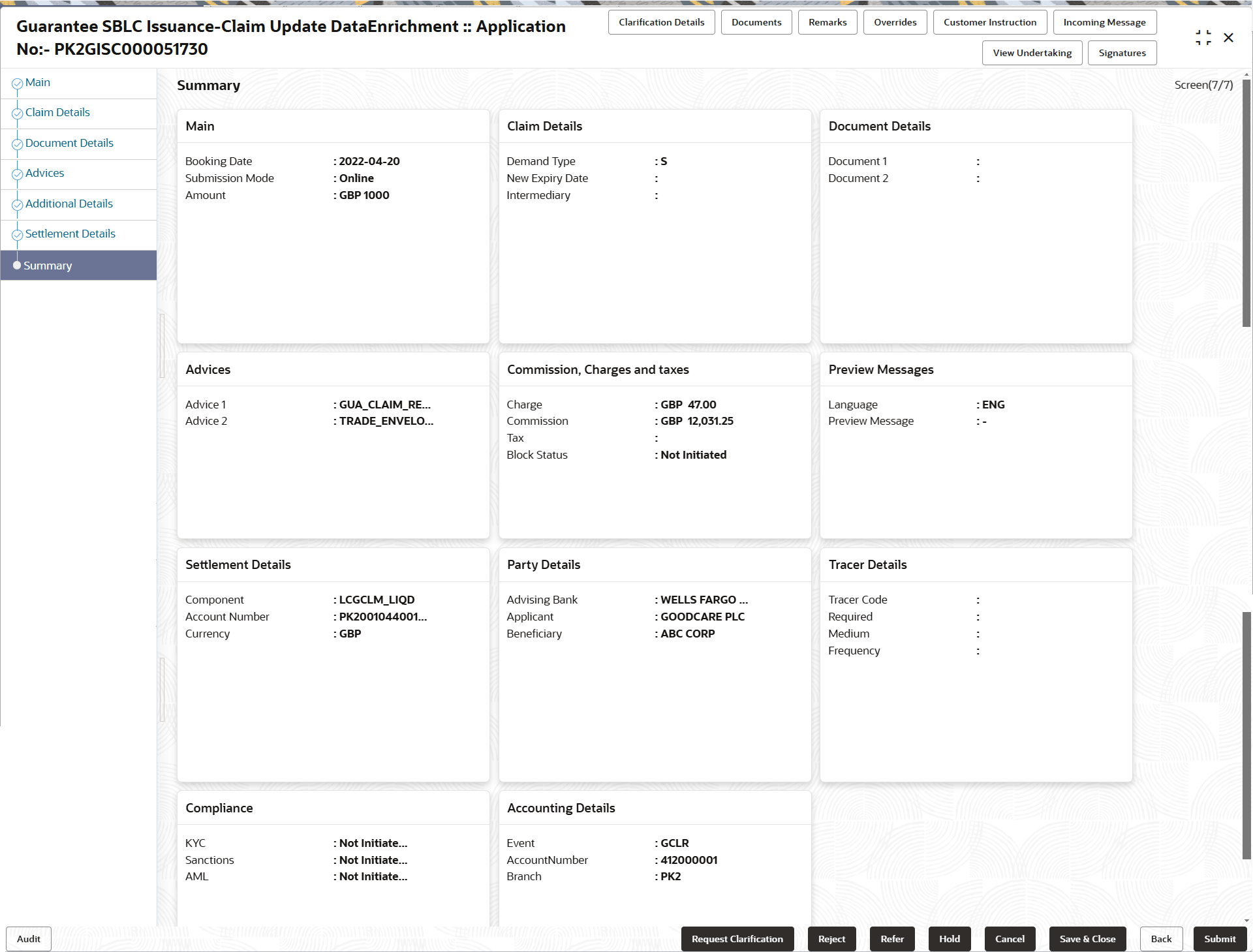Open the Signatures panel
Viewport: 1253px width, 952px height.
(1122, 53)
